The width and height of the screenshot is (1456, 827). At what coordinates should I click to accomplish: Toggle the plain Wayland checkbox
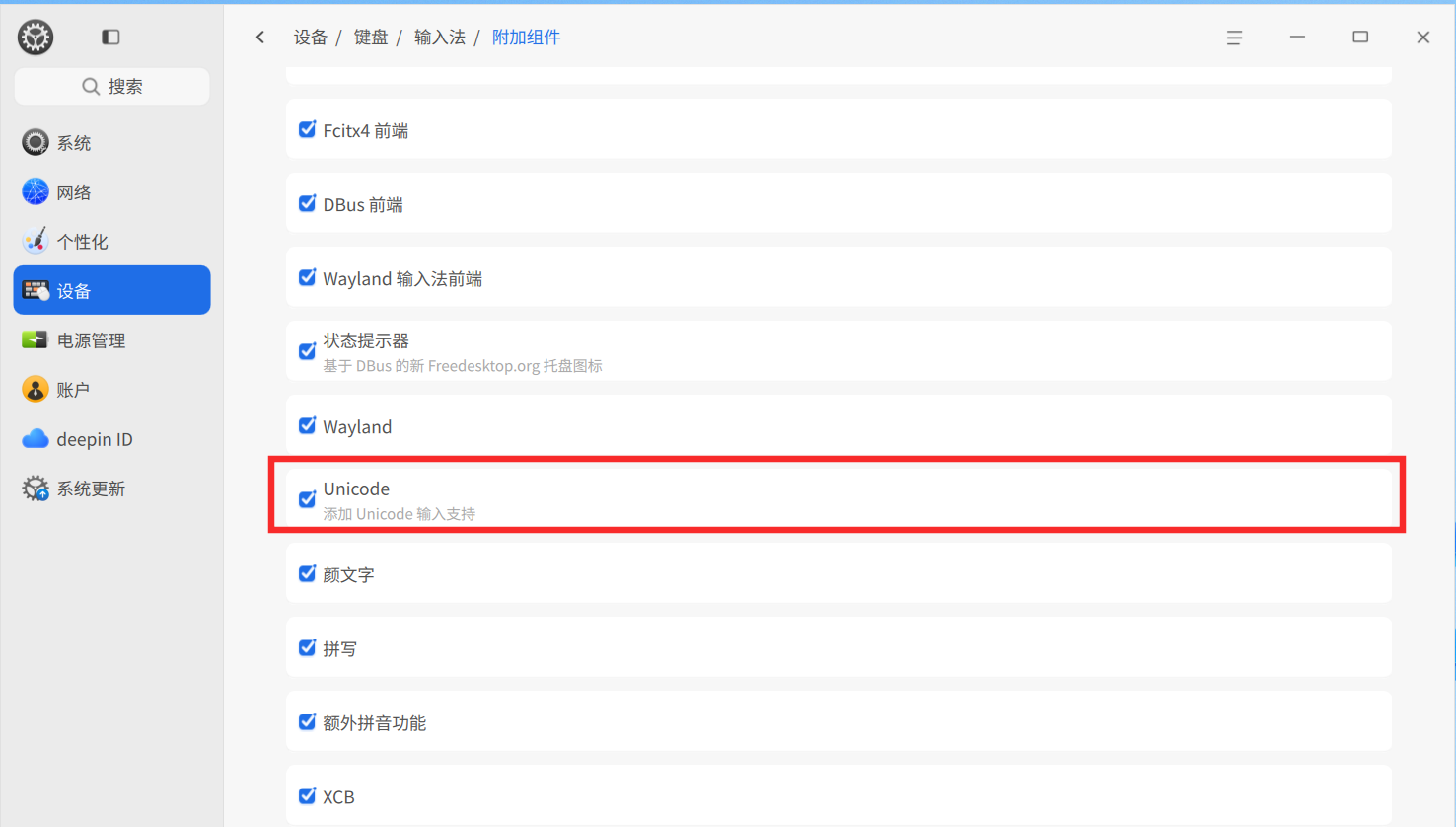307,425
